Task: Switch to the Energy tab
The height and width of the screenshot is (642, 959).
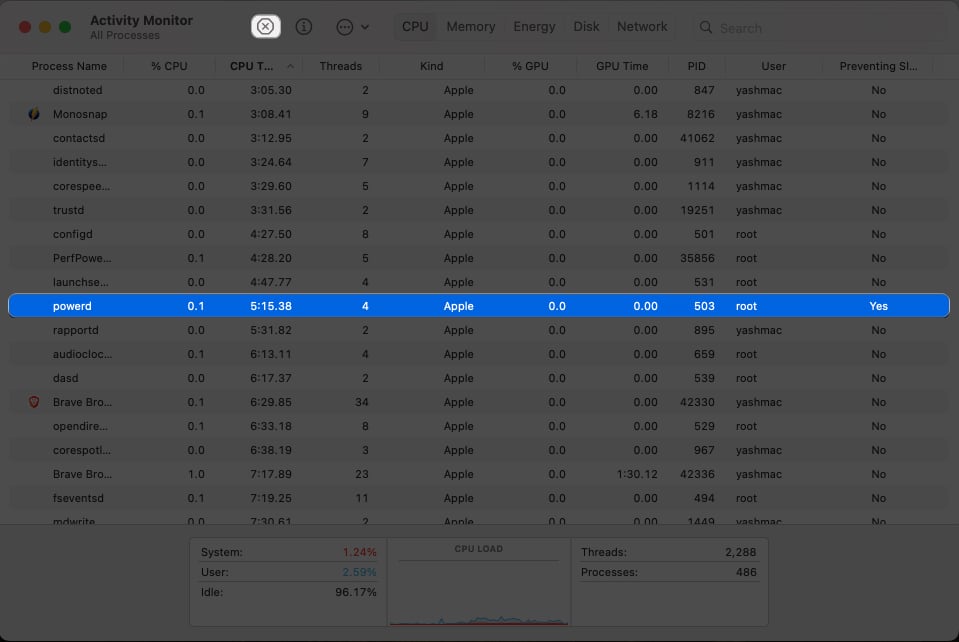Action: [534, 27]
